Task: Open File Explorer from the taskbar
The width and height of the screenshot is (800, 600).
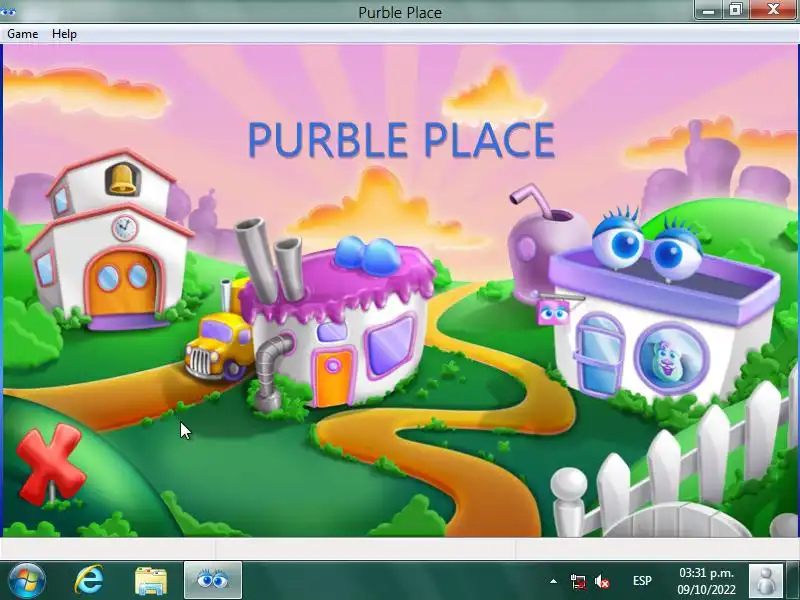Action: pyautogui.click(x=151, y=581)
